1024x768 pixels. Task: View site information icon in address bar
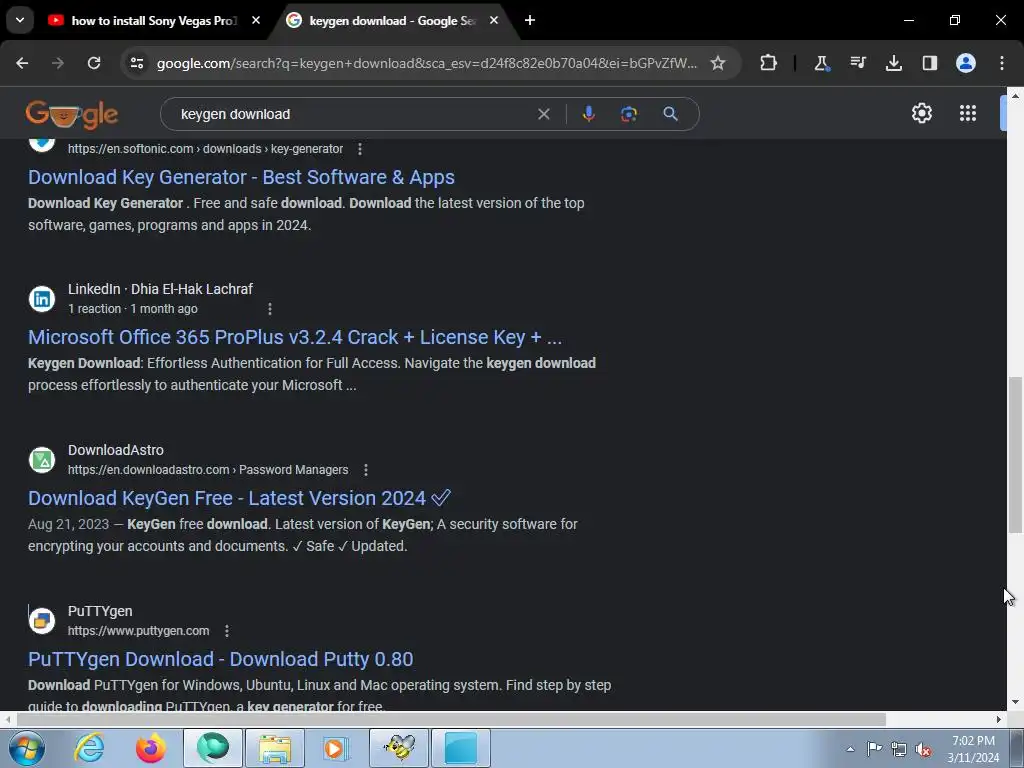tap(137, 63)
